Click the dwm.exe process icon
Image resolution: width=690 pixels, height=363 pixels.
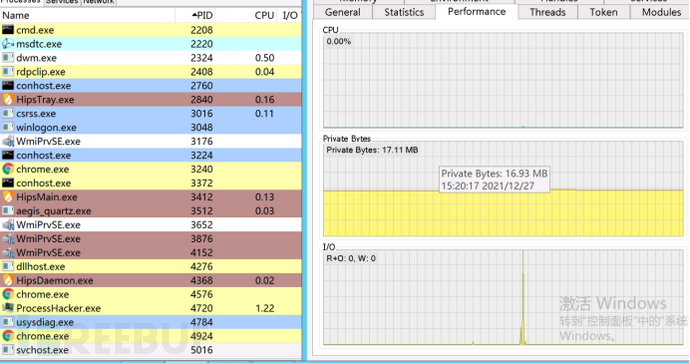pos(7,58)
